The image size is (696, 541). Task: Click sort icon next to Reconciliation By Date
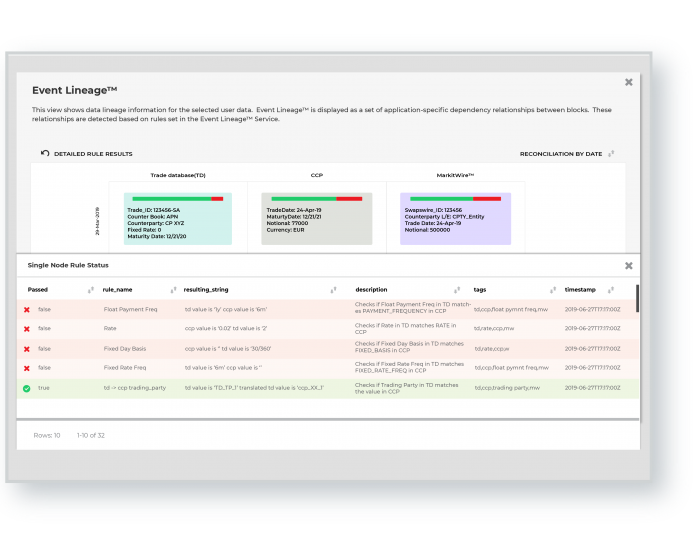611,154
